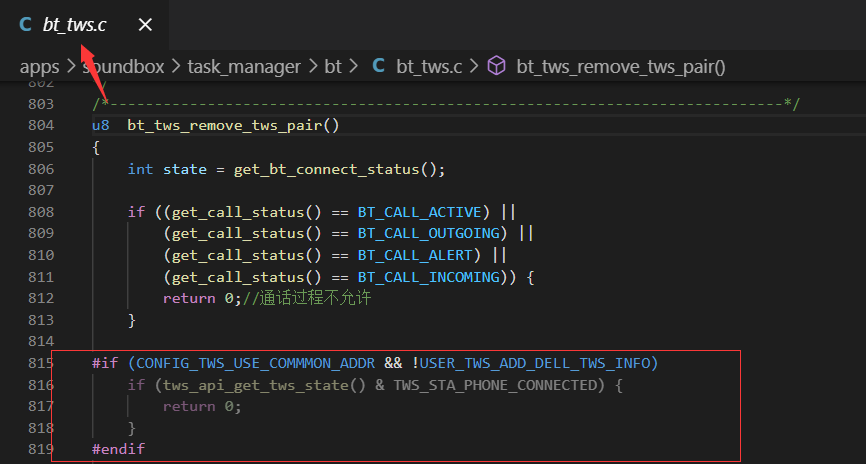This screenshot has width=866, height=464.
Task: Open the apps breadcrumb segment
Action: [x=39, y=67]
